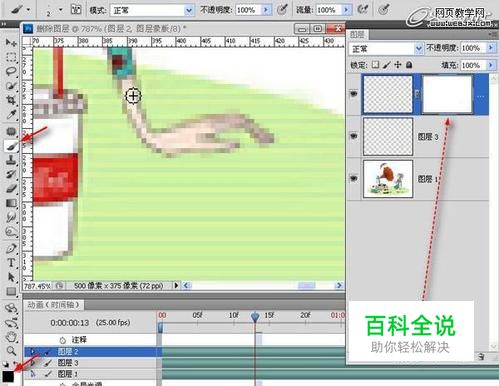Toggle visibility of 图层 3

coord(354,136)
